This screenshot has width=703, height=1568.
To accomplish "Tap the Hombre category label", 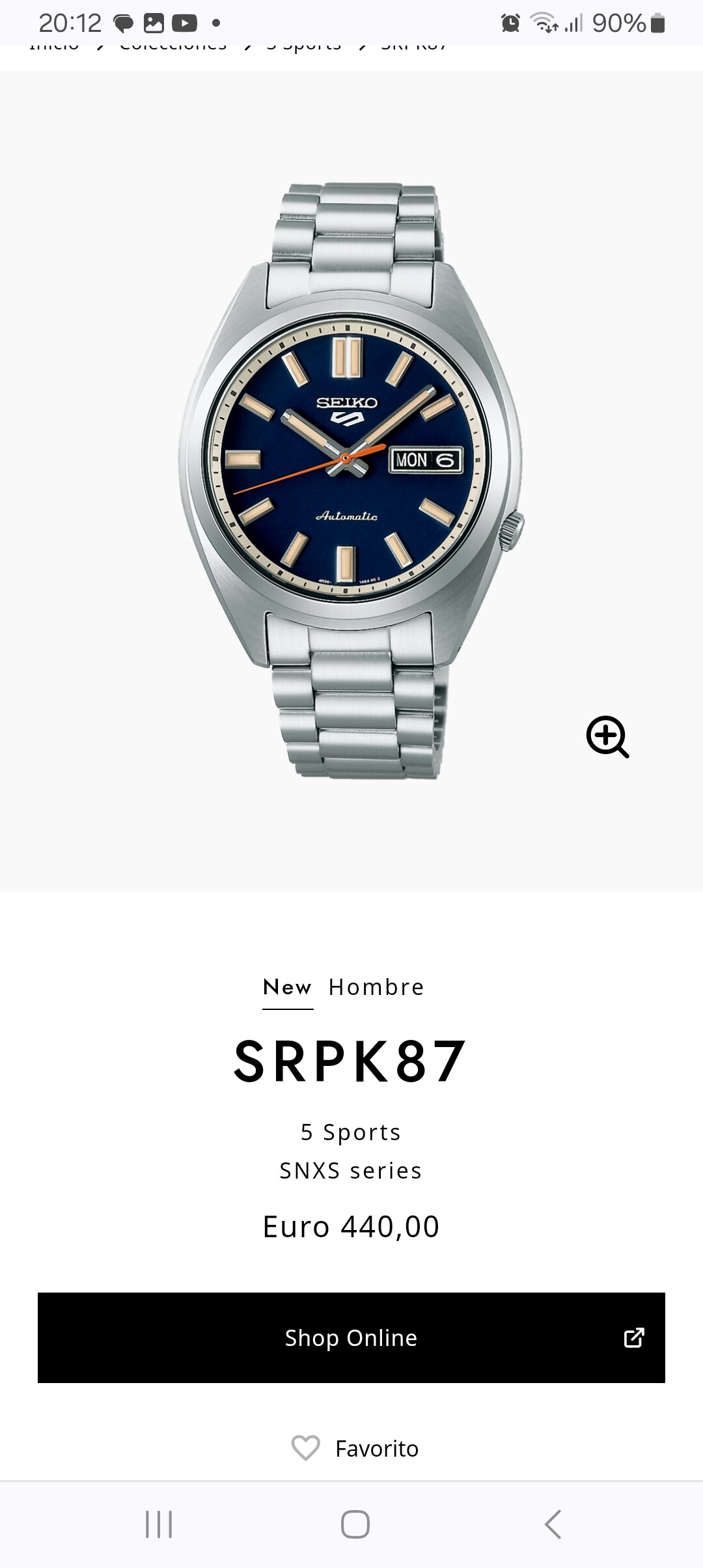I will pyautogui.click(x=376, y=987).
